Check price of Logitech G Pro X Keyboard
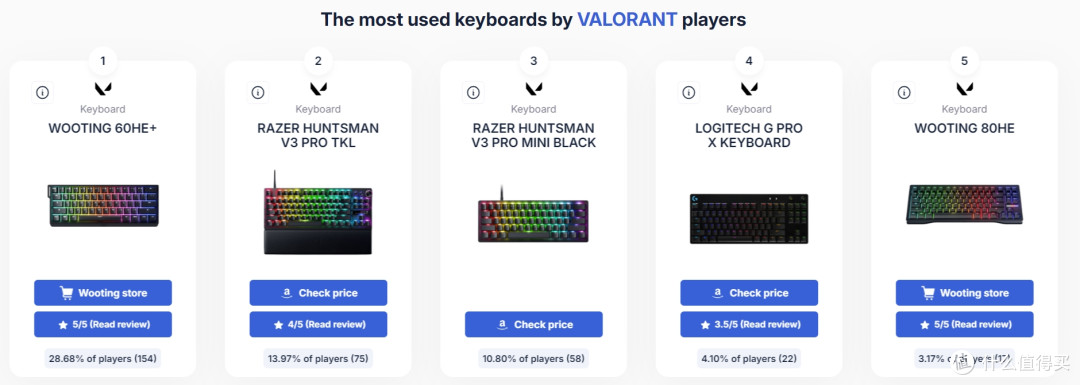Image resolution: width=1080 pixels, height=385 pixels. click(x=749, y=293)
